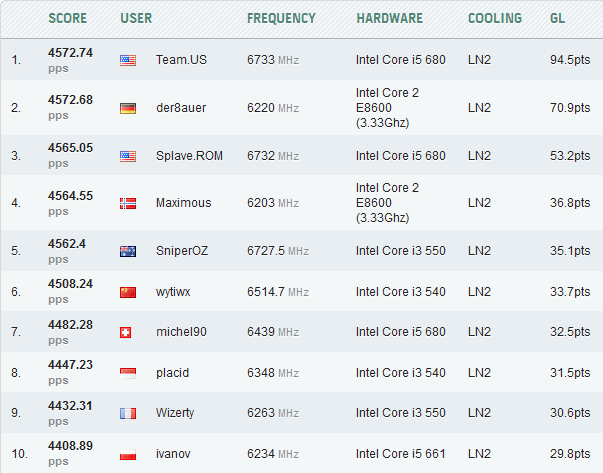Click the Norwegian flag beside Maximous

[128, 203]
